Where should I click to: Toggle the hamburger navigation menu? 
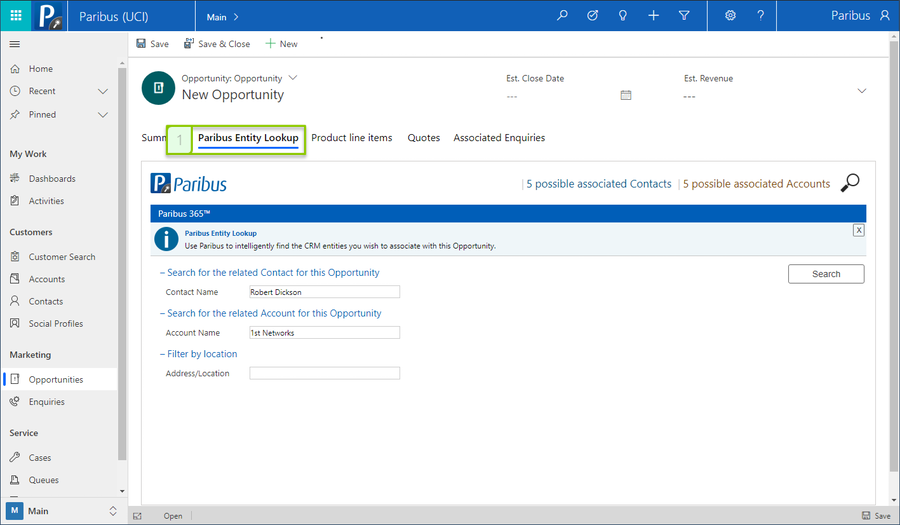(15, 44)
